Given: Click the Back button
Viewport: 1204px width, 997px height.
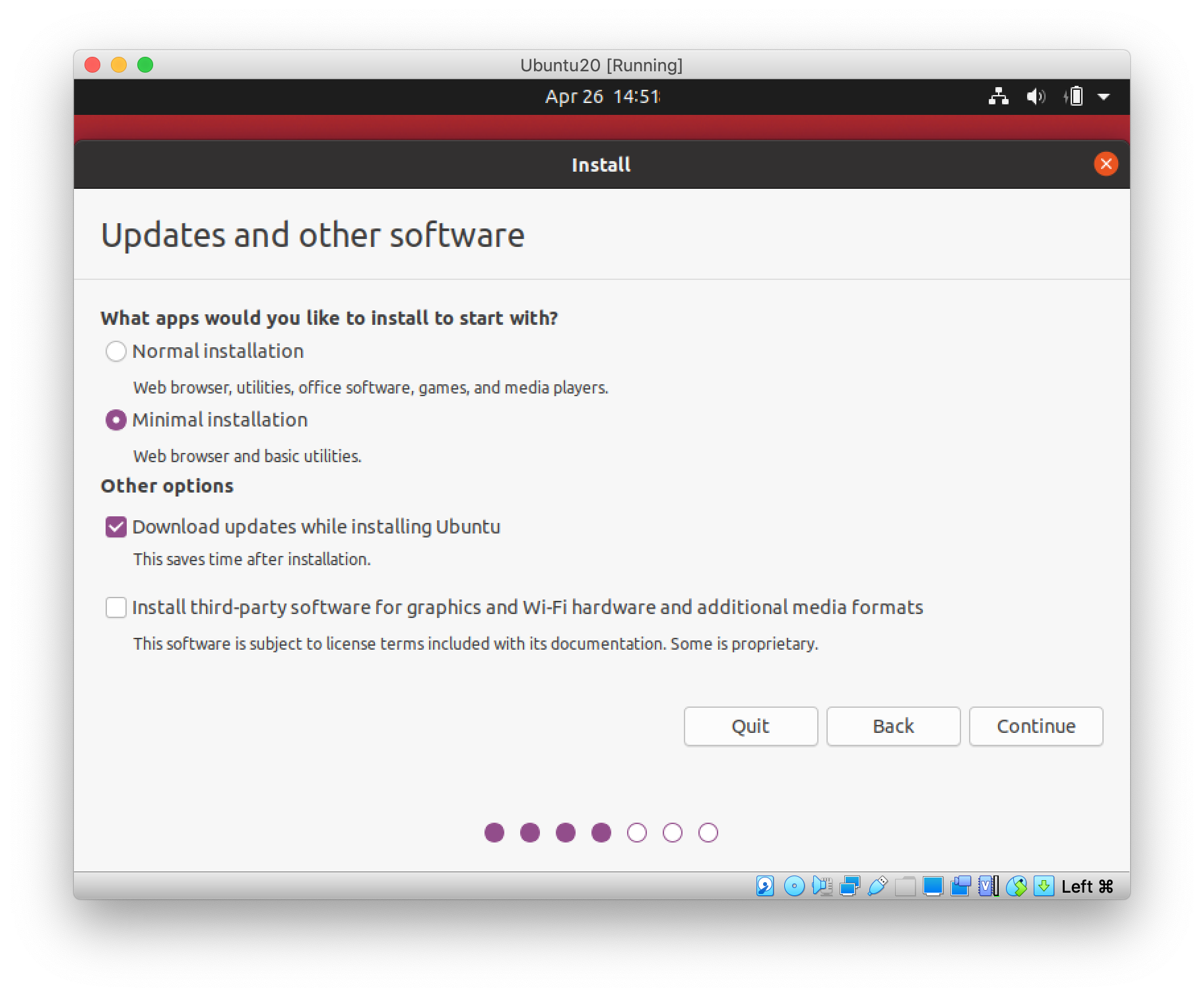Looking at the screenshot, I should tap(893, 726).
